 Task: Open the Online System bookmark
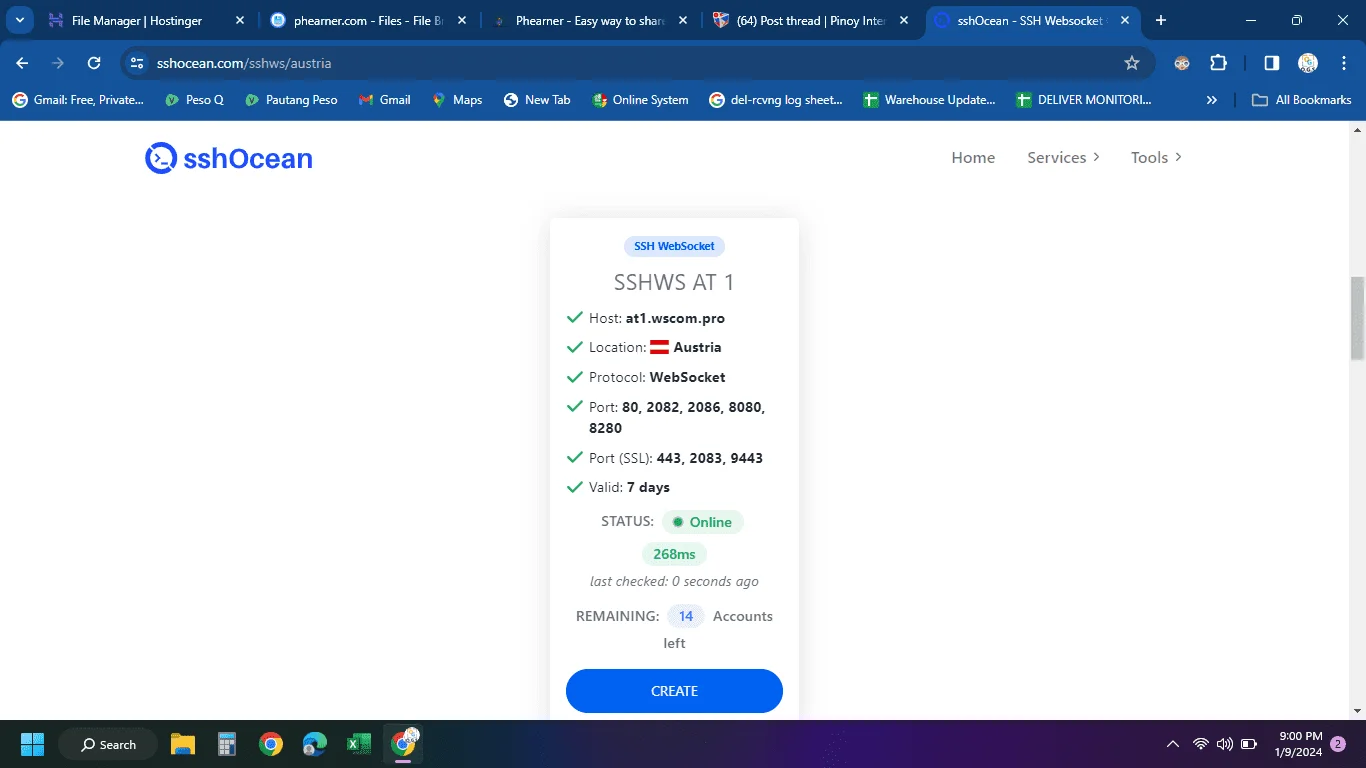click(x=640, y=100)
